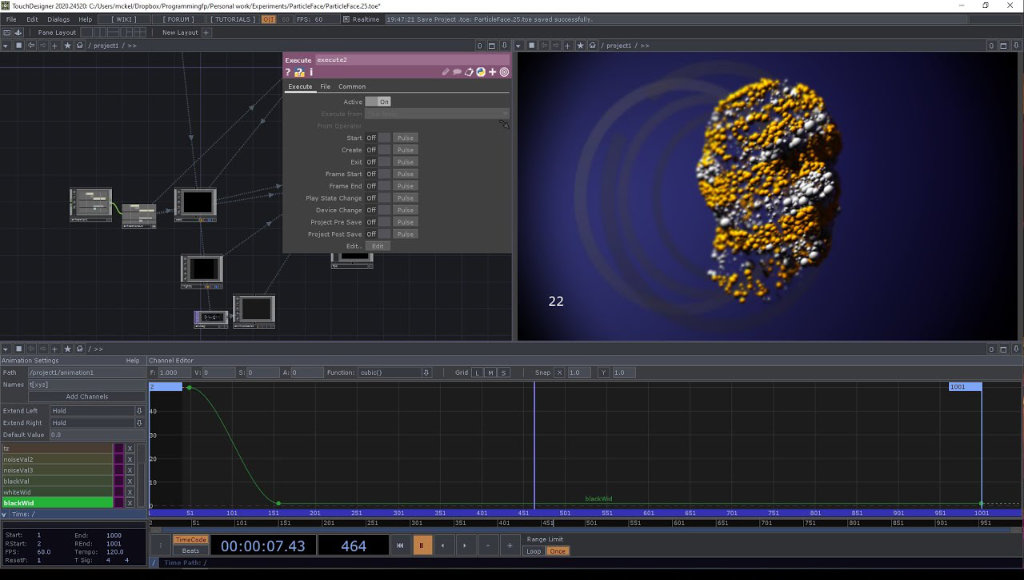Pulse the Project Pre Save parameter
Viewport: 1024px width, 580px height.
(405, 222)
